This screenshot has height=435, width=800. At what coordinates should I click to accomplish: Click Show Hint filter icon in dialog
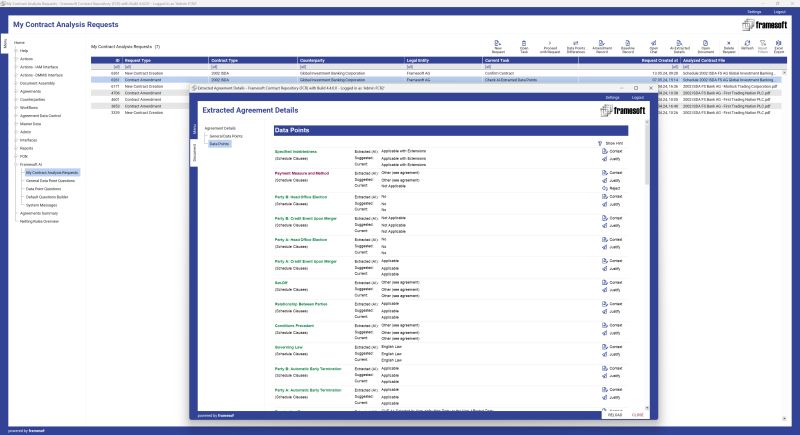click(x=600, y=144)
